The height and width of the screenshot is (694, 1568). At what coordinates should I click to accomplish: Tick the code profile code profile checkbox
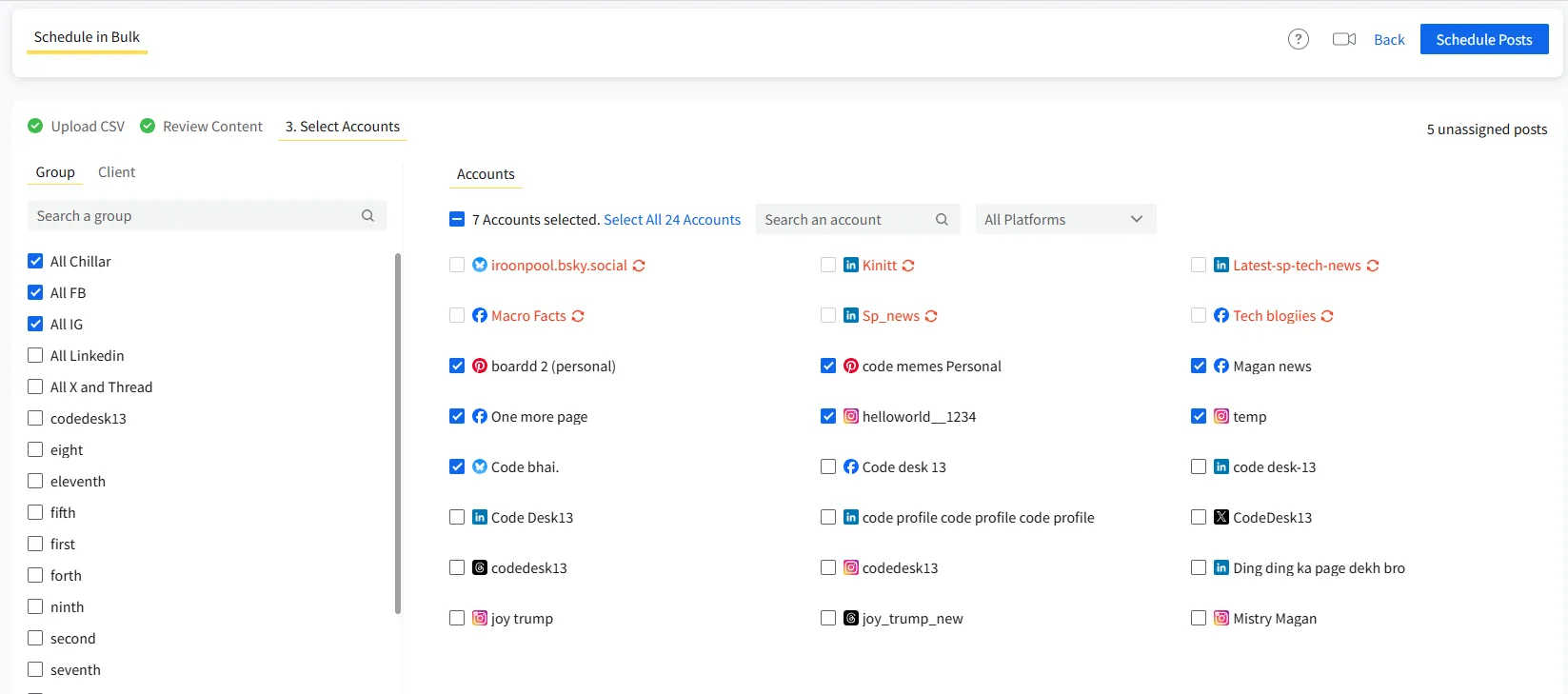pyautogui.click(x=828, y=517)
